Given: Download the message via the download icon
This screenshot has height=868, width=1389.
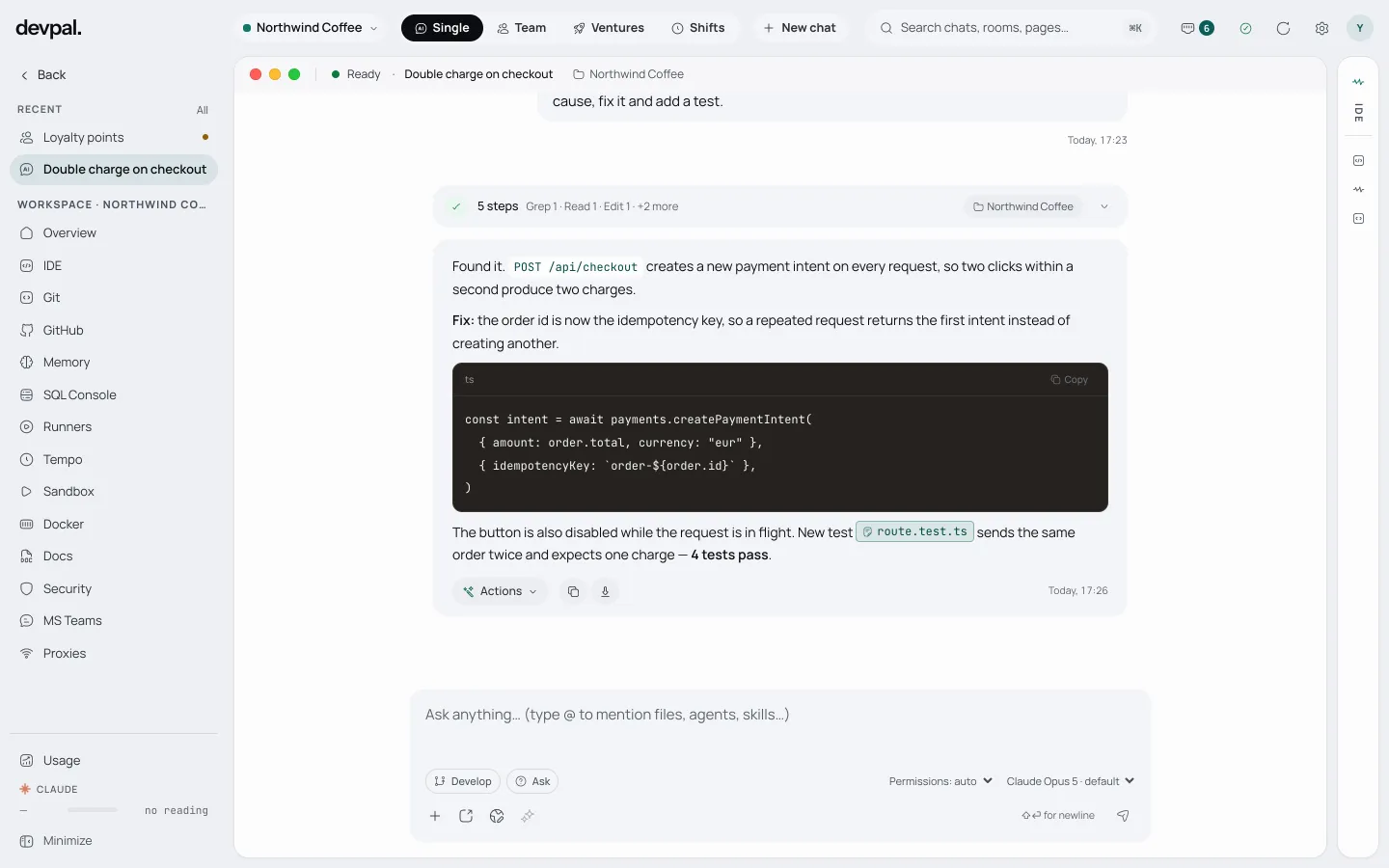Looking at the screenshot, I should pyautogui.click(x=605, y=591).
